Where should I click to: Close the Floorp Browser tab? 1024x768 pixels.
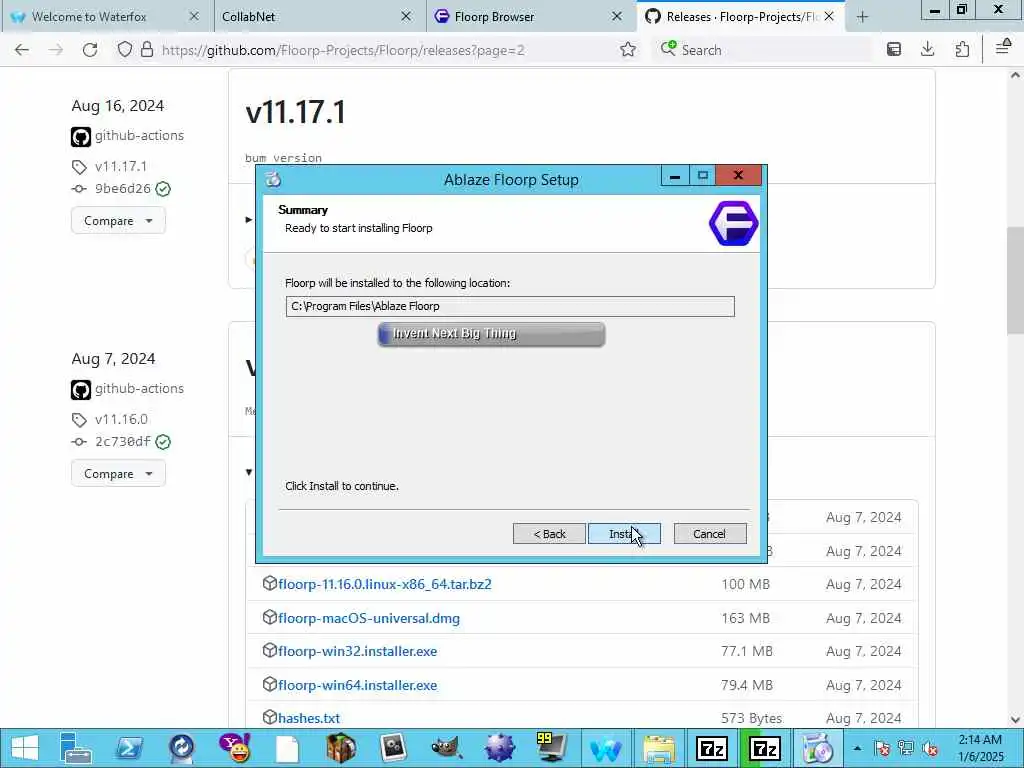(x=616, y=17)
